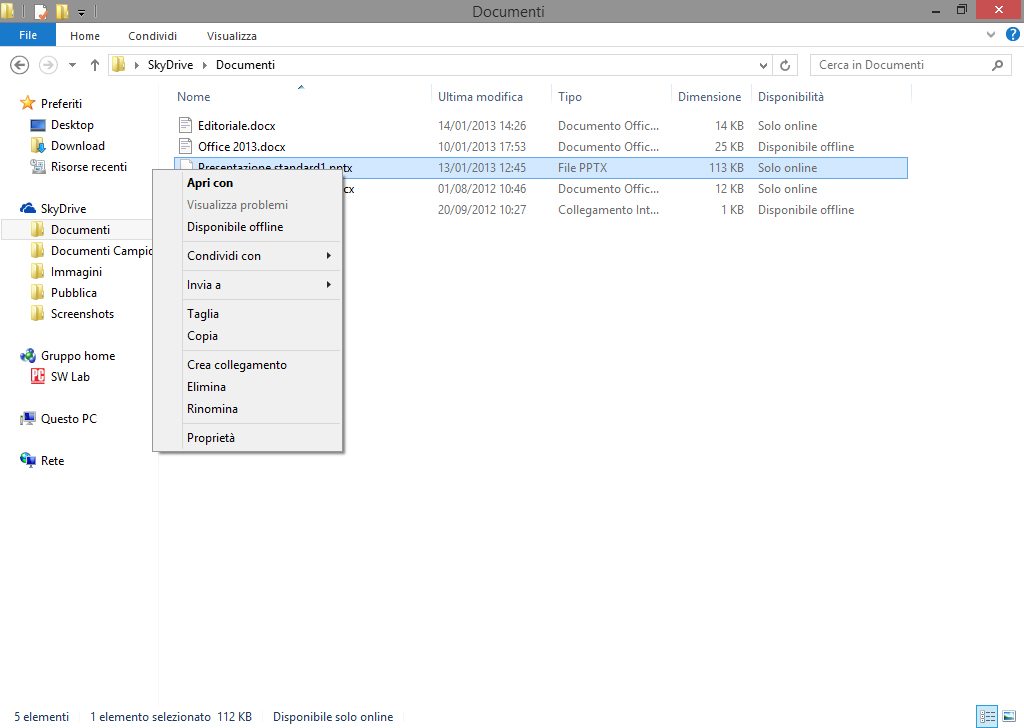Switch to details view in status bar

(x=987, y=716)
